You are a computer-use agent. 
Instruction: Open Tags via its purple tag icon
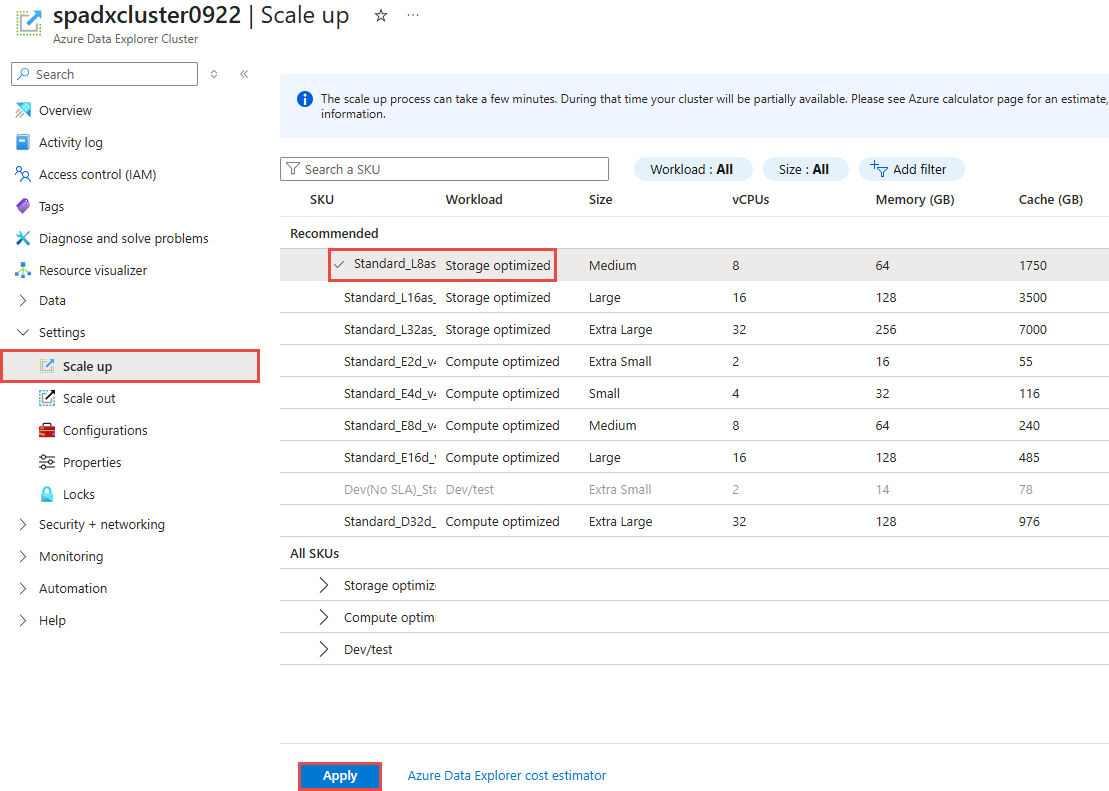[23, 206]
